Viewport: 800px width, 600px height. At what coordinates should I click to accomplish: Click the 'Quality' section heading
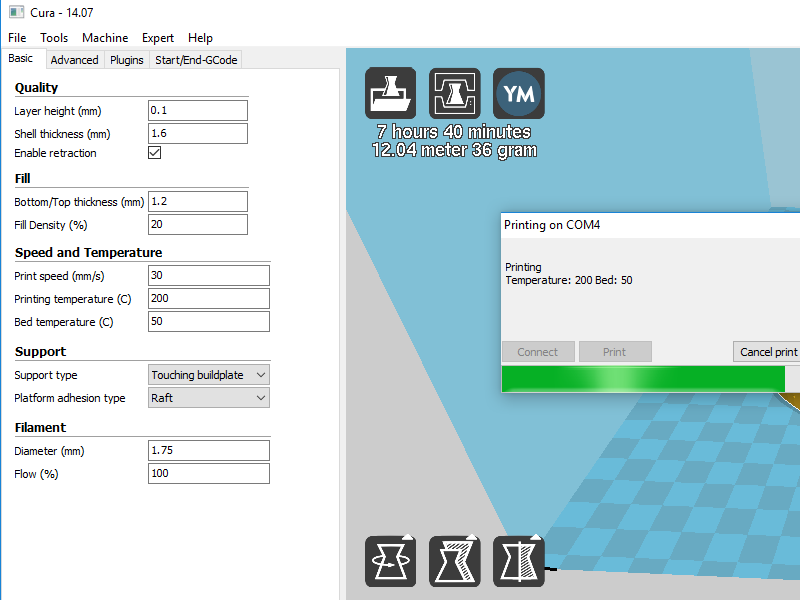click(x=36, y=88)
